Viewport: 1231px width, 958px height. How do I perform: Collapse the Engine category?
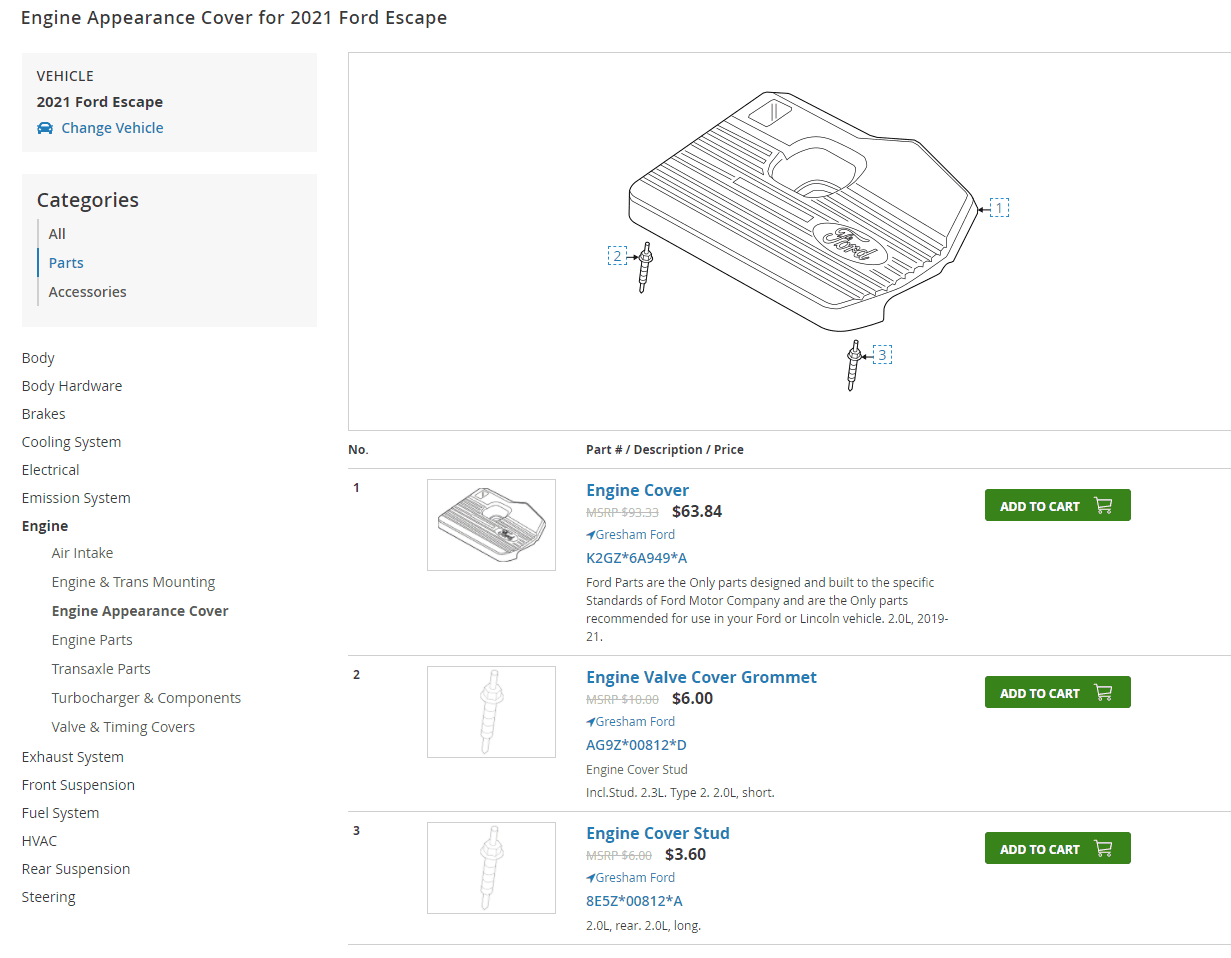[x=45, y=526]
